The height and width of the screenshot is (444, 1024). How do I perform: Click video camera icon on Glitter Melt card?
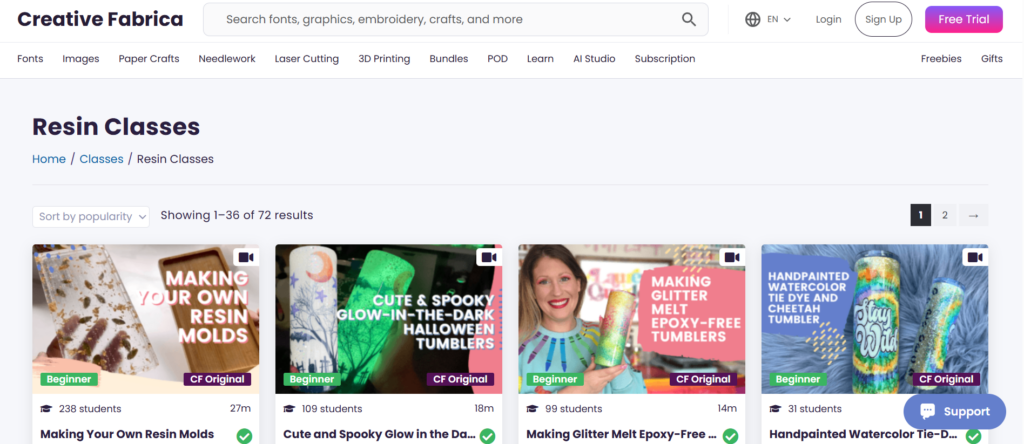[x=732, y=258]
